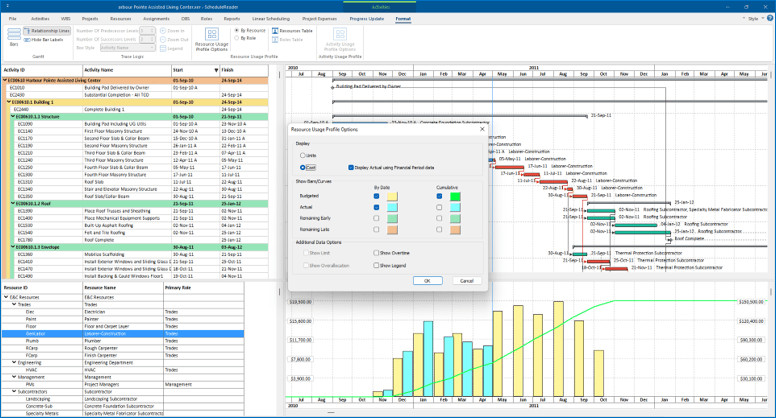Select the Units display radio button
This screenshot has width=776, height=418.
click(302, 155)
